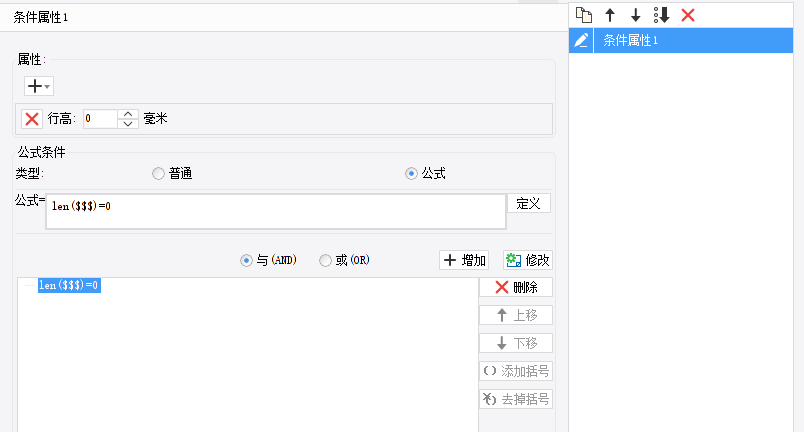Choose the 与(AND) join option
This screenshot has width=804, height=432.
click(x=268, y=260)
